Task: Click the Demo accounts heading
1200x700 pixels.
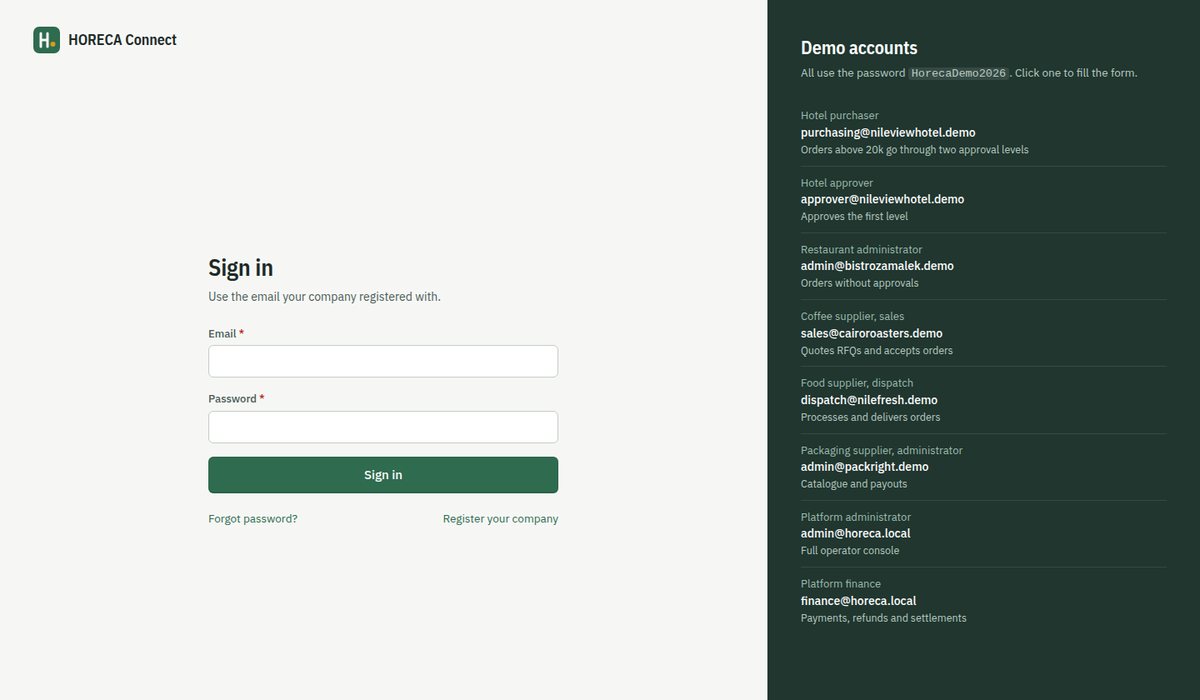Action: pos(859,47)
